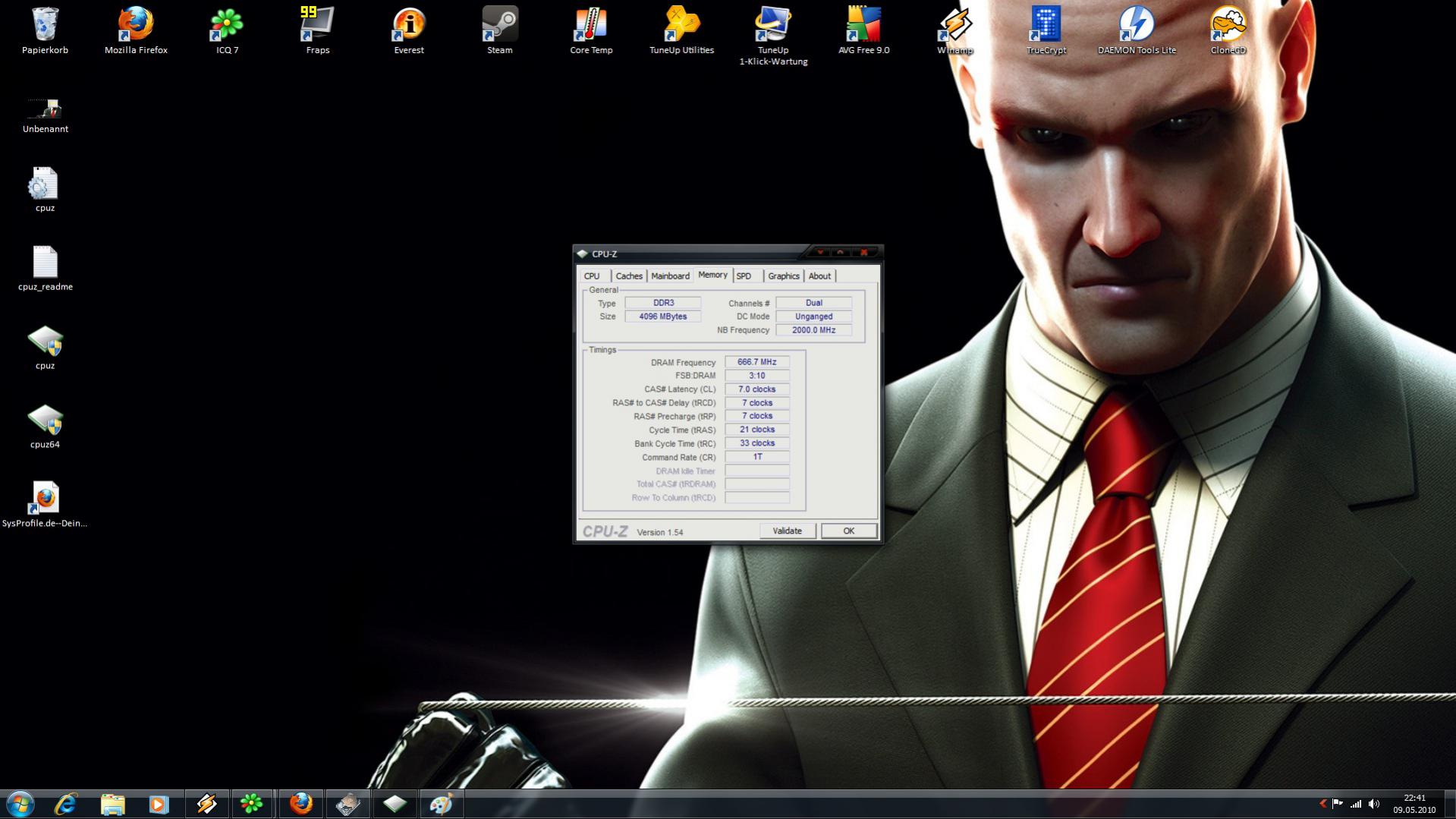Select the TuneUp Utilities shortcut

click(x=681, y=30)
